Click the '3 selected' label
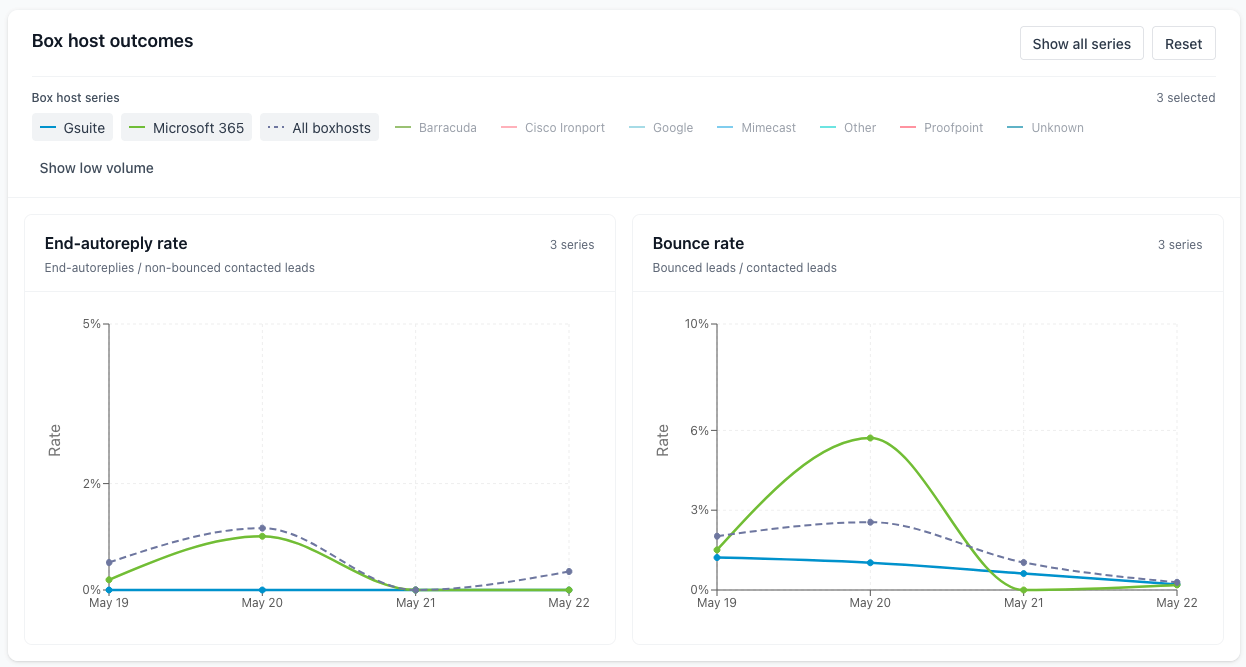The width and height of the screenshot is (1246, 667). point(1186,98)
